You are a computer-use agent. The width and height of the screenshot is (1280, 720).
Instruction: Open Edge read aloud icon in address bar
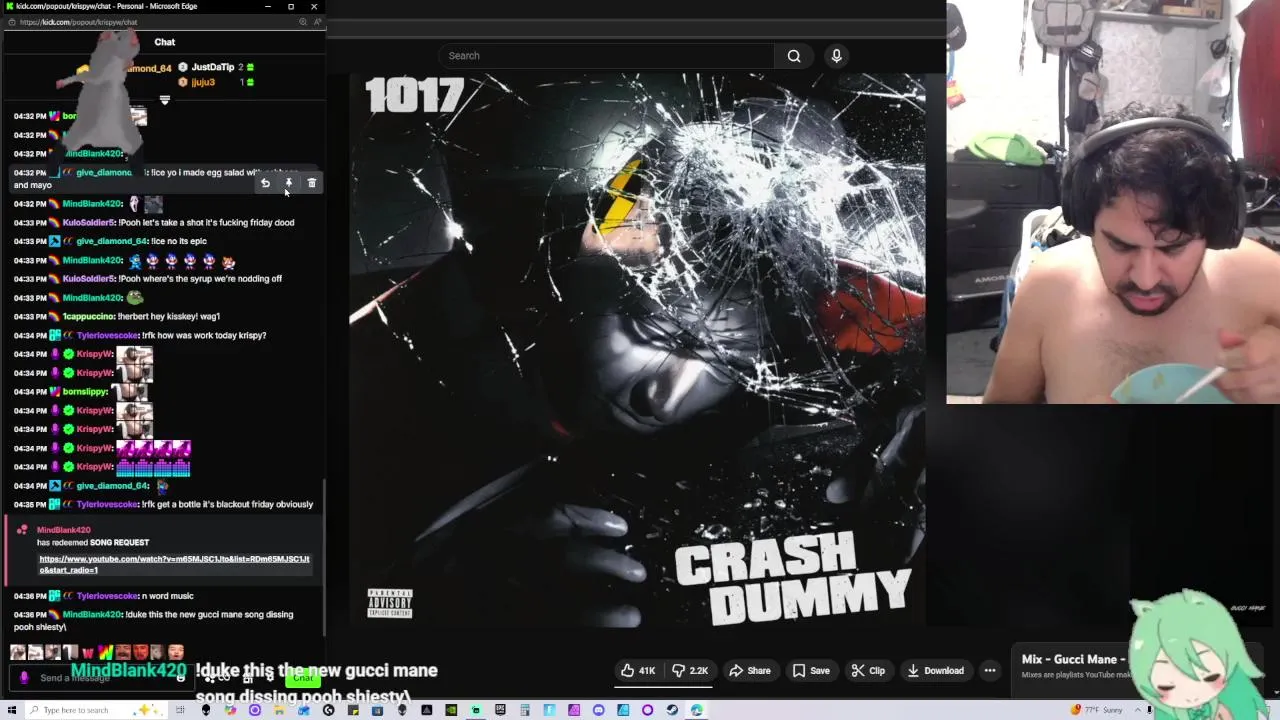pyautogui.click(x=317, y=22)
